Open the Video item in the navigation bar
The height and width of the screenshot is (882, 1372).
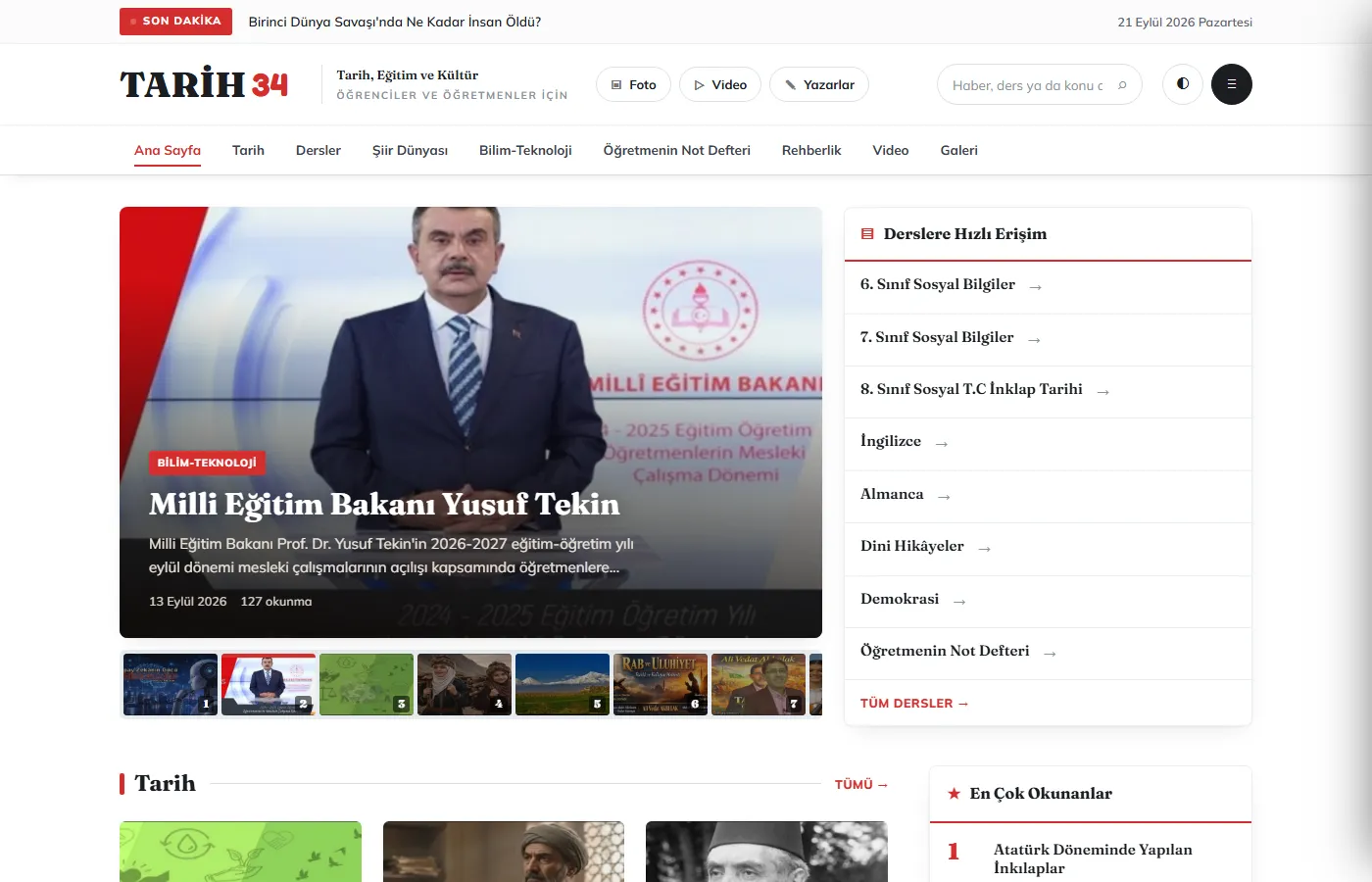(891, 150)
